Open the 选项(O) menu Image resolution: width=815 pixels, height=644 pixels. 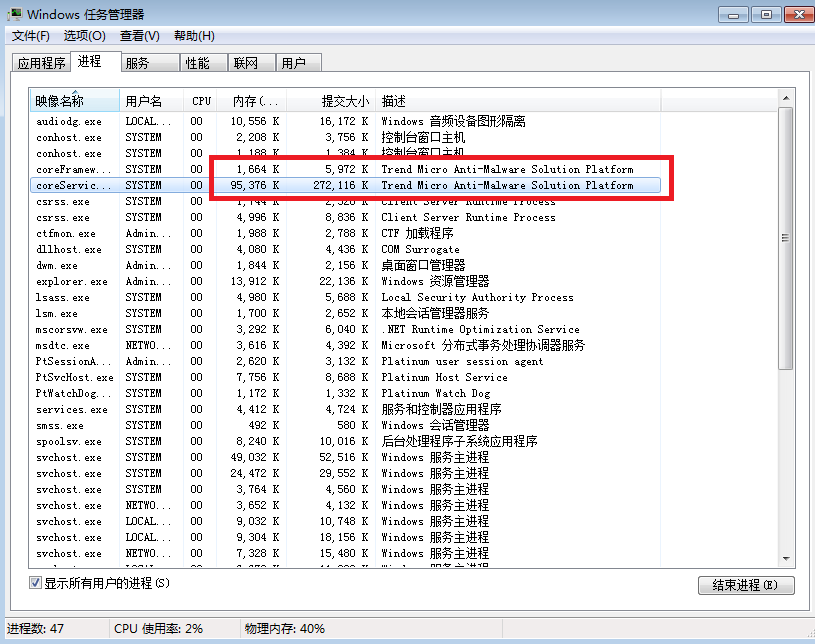84,36
